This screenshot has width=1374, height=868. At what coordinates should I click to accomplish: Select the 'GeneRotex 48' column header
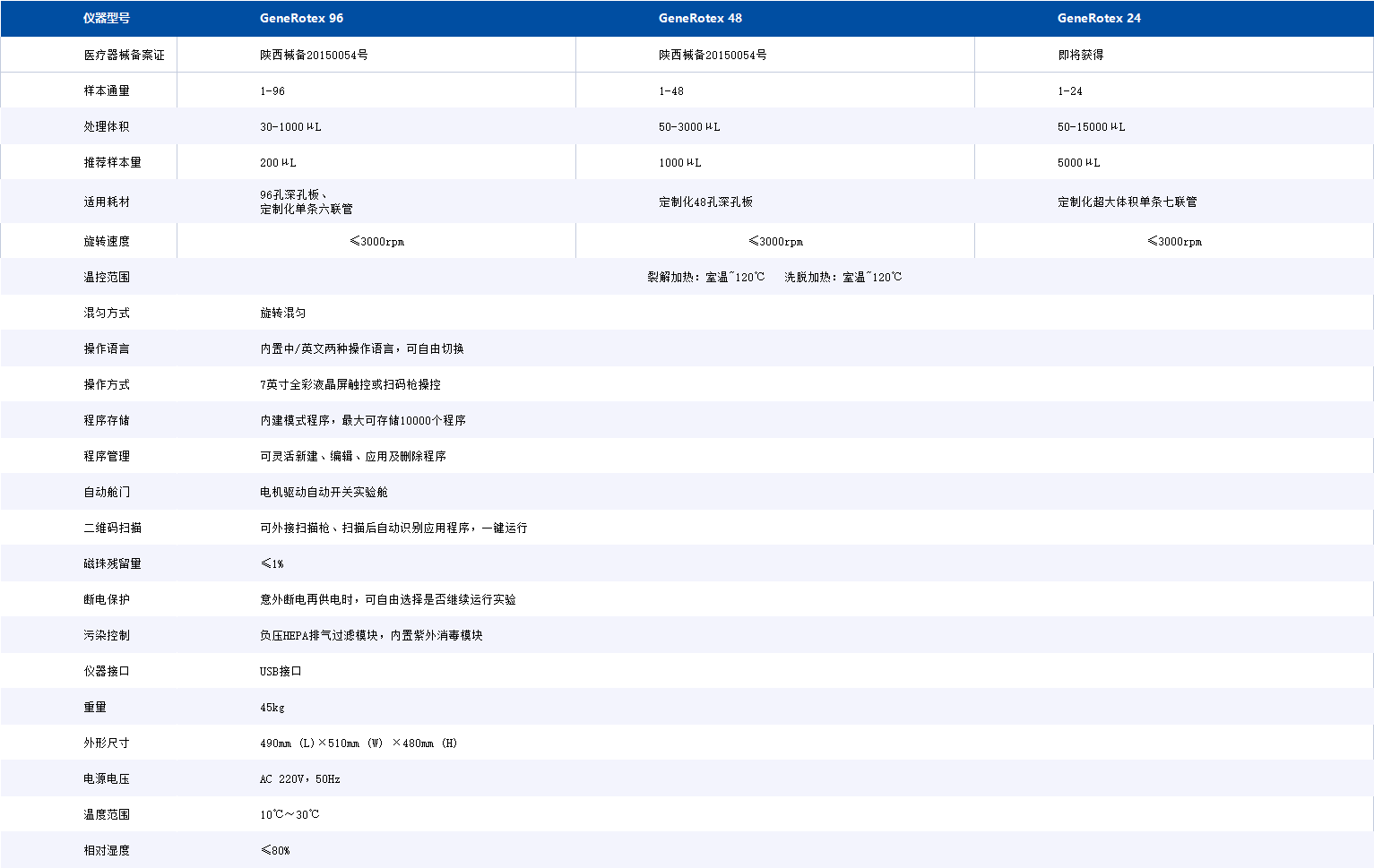[700, 18]
